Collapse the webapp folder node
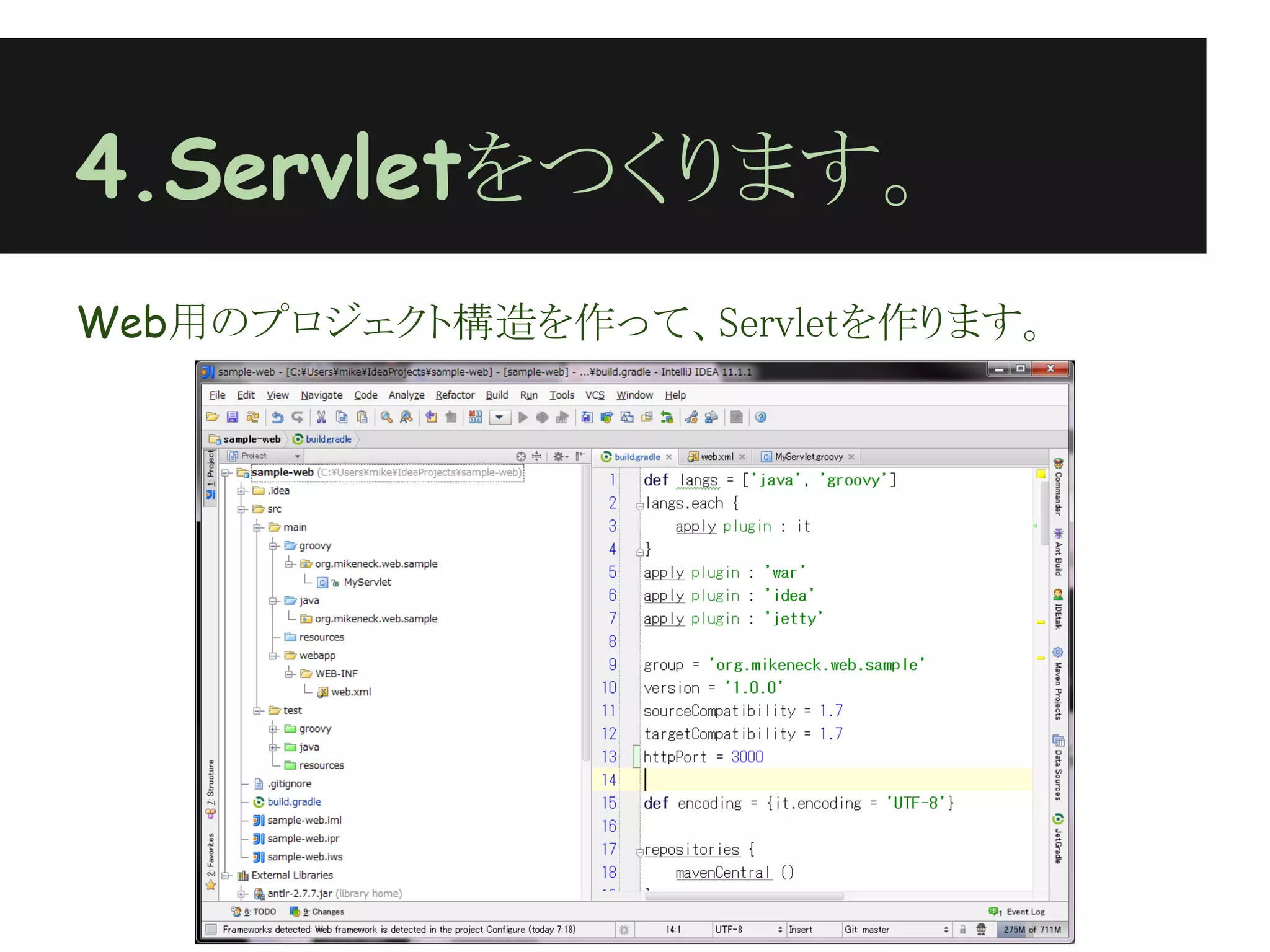1270x952 pixels. (273, 656)
